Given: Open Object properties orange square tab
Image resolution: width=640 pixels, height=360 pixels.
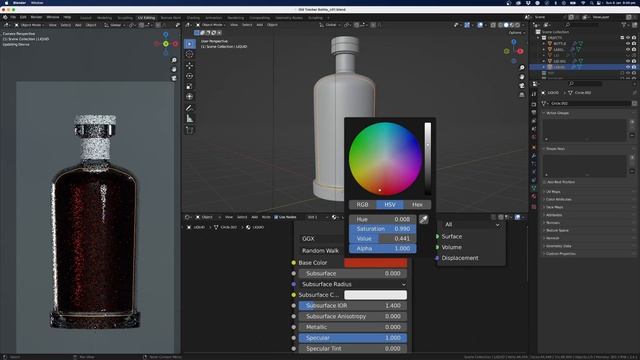Looking at the screenshot, I should click(534, 147).
